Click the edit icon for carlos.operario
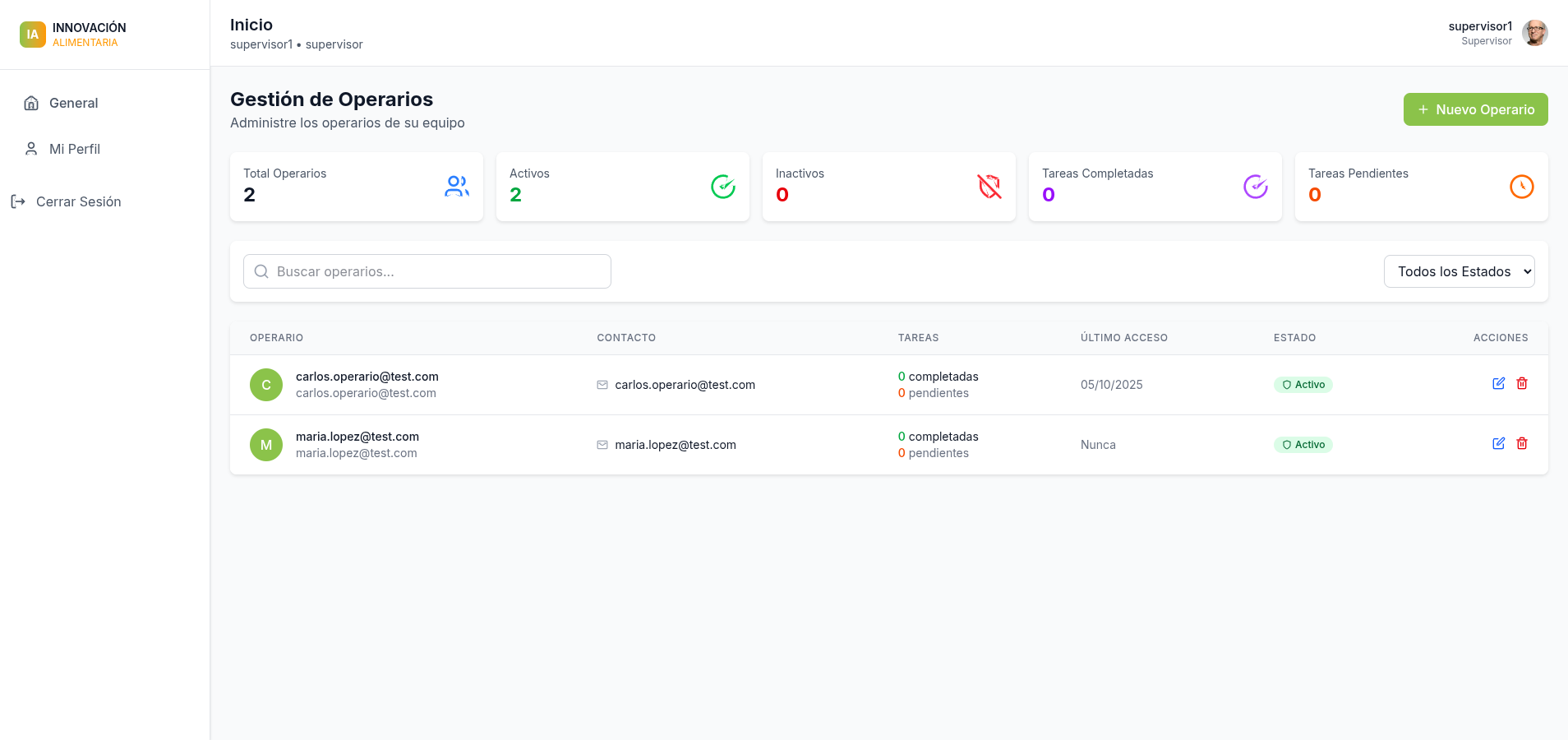Screen dimensions: 1568x740 1498,383
